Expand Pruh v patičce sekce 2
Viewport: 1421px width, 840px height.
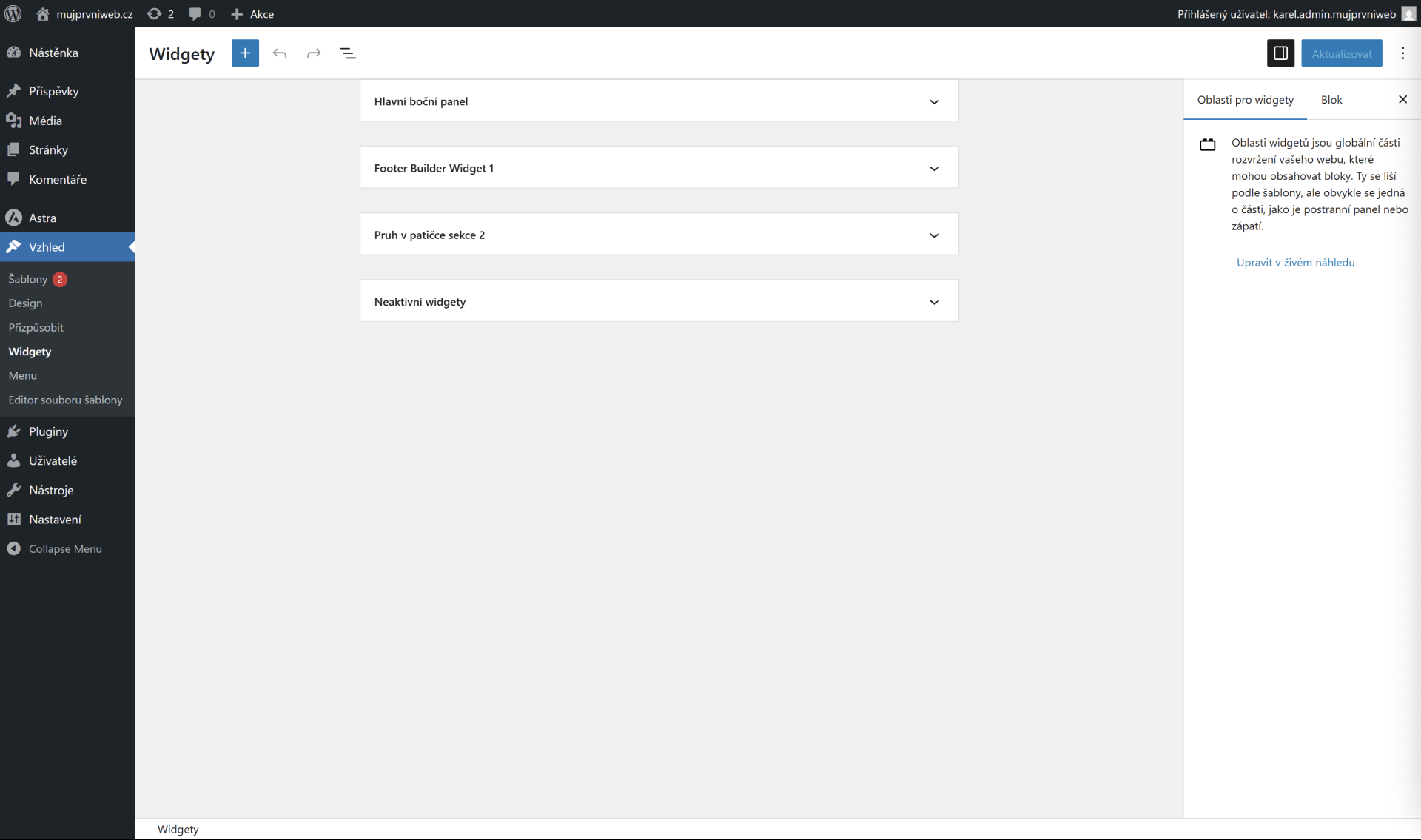[x=934, y=235]
